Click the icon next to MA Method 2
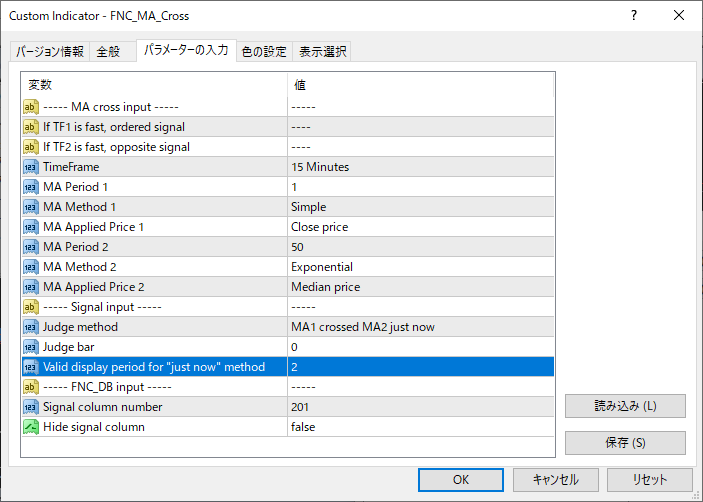703x502 pixels. point(30,267)
